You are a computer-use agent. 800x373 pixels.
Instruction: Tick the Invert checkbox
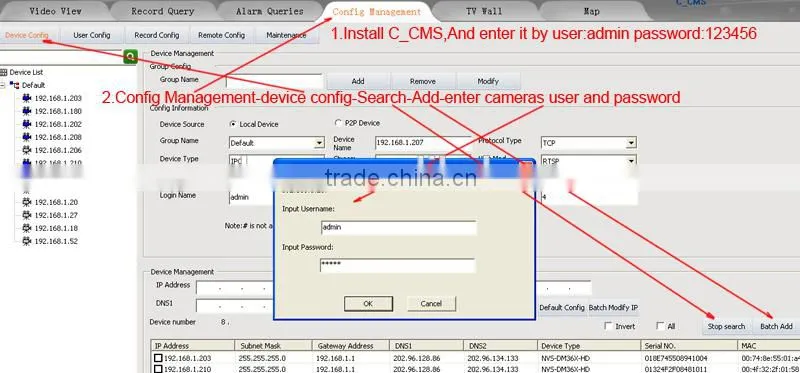tap(608, 326)
